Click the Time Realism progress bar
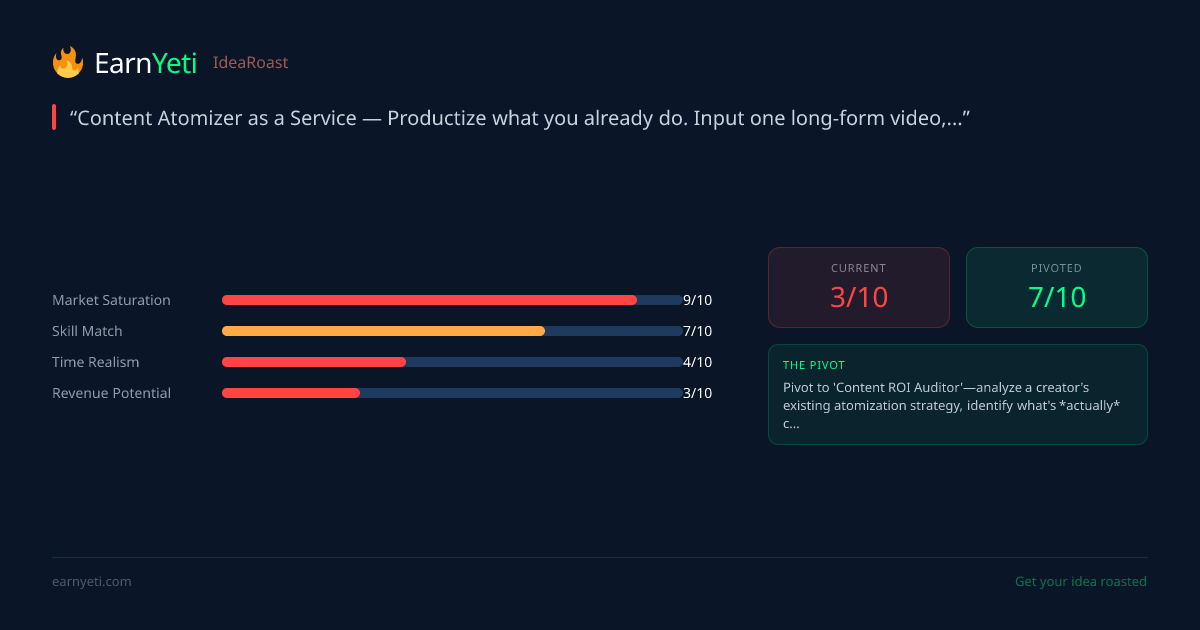 [x=451, y=362]
